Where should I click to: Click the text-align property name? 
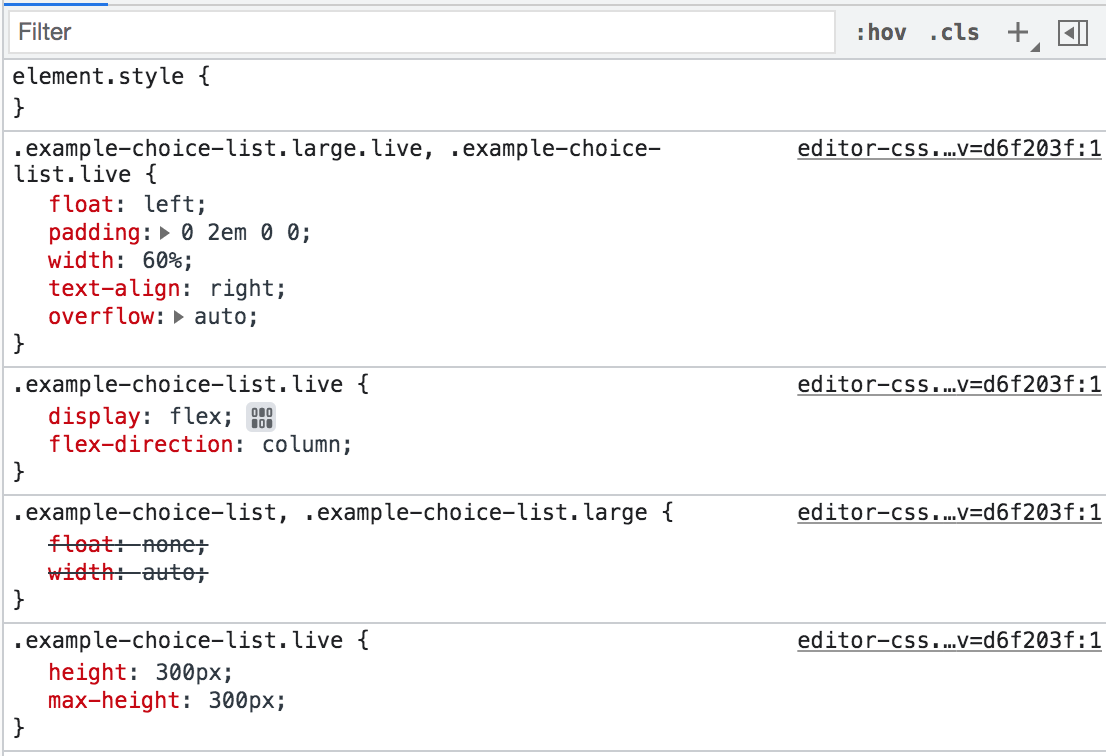pyautogui.click(x=114, y=288)
